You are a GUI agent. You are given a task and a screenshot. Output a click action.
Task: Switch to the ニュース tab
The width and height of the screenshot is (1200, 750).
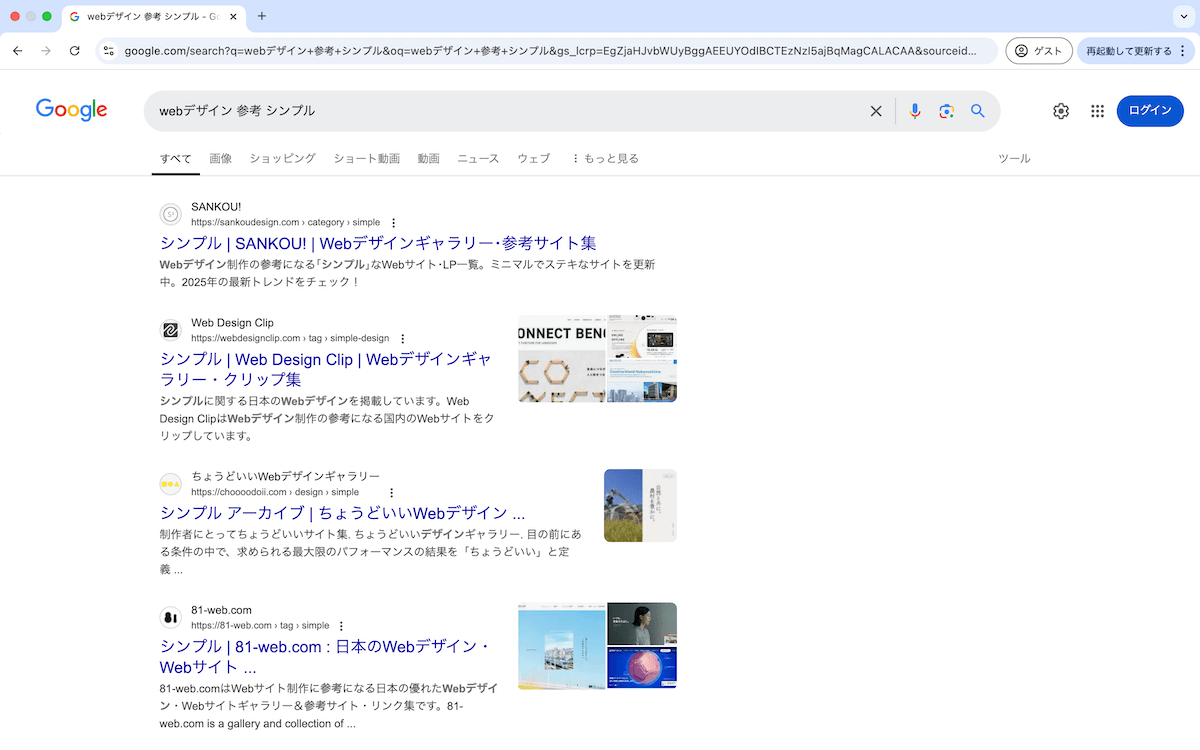coord(478,158)
